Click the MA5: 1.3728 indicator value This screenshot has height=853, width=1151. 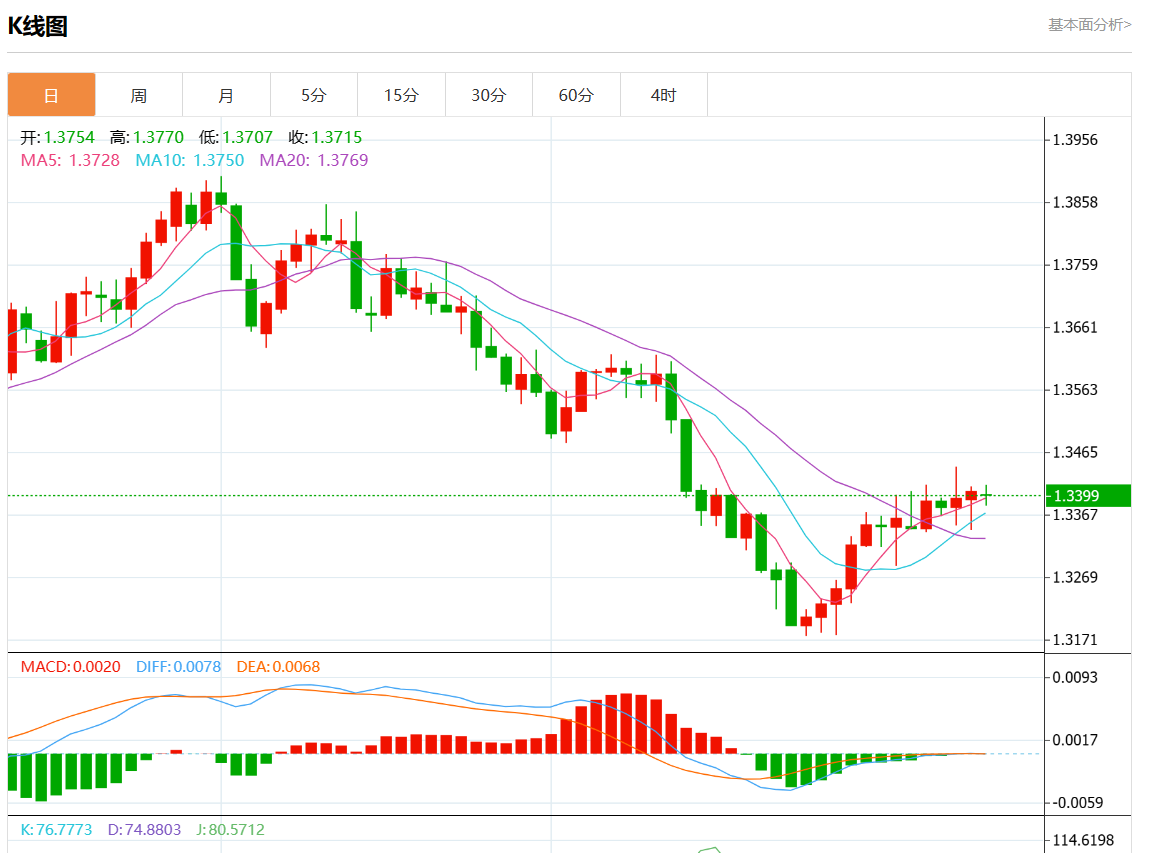click(70, 160)
